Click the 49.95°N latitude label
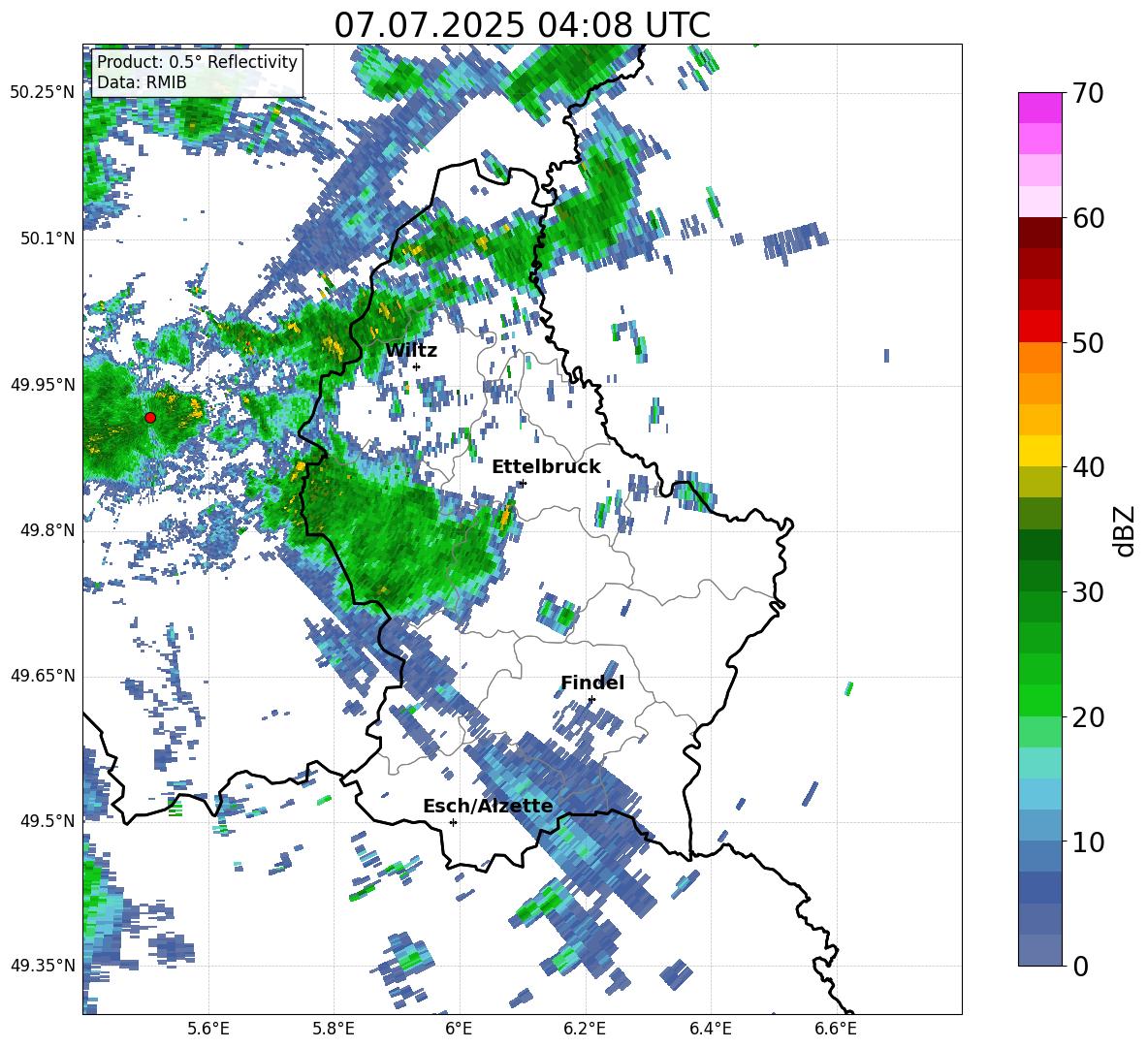The height and width of the screenshot is (1048, 1148). coord(43,384)
